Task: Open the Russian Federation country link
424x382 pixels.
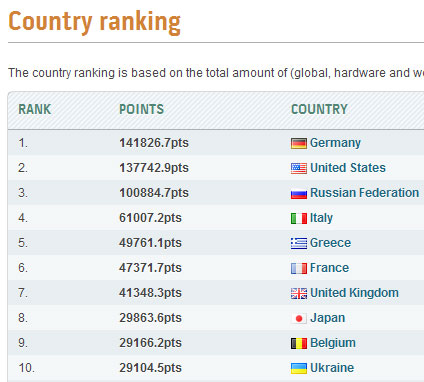Action: pos(365,193)
